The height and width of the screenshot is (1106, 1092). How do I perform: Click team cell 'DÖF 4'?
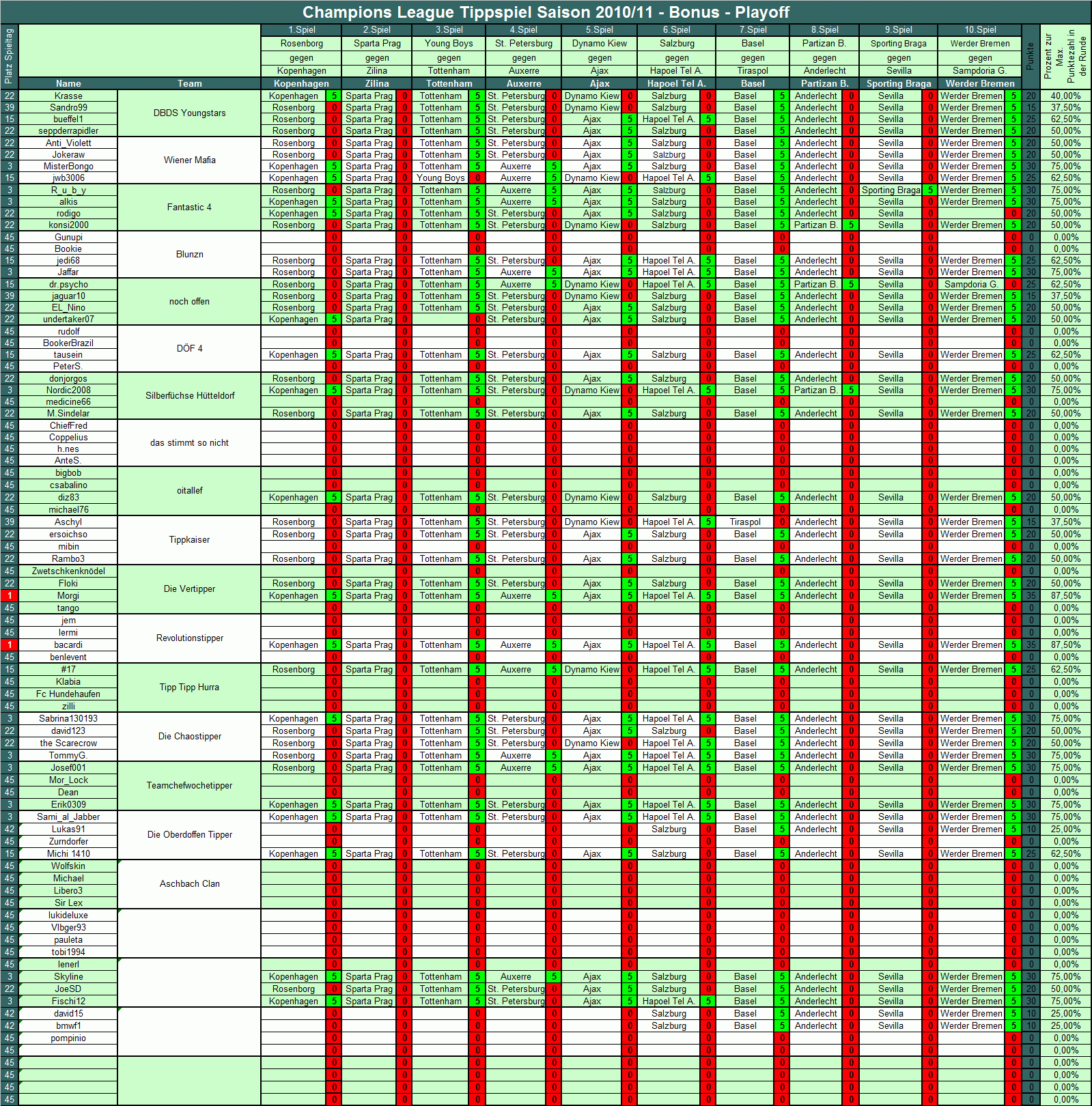pos(189,349)
